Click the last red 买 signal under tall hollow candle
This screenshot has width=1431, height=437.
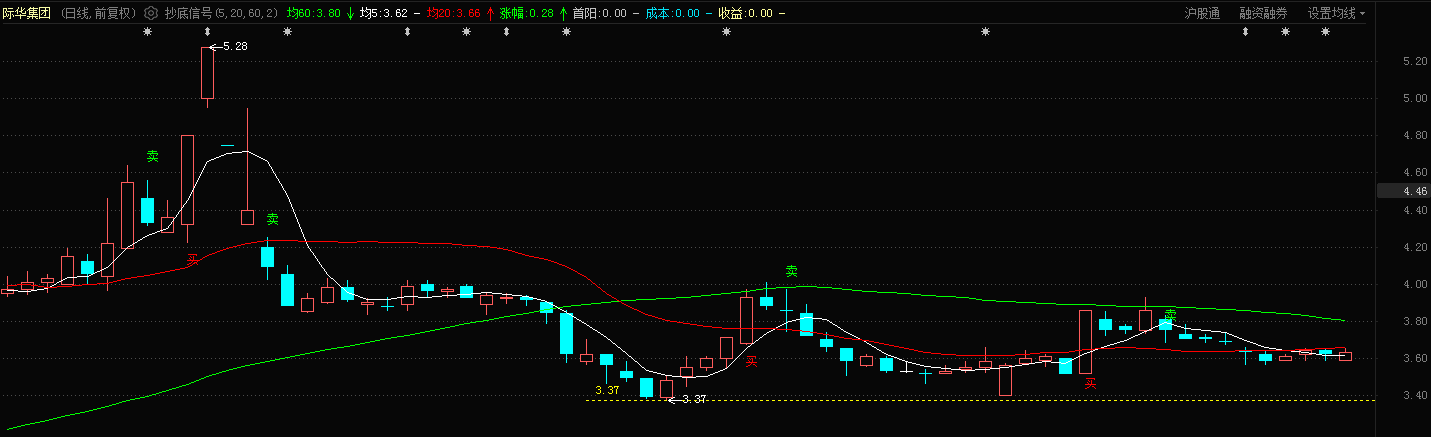coord(1090,382)
